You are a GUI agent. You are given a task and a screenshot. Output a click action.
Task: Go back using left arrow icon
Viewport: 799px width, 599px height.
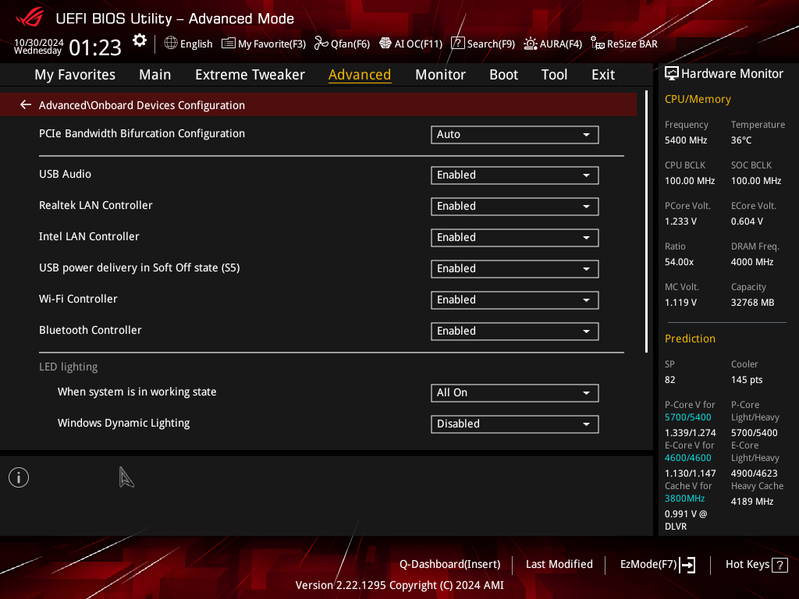[x=25, y=105]
